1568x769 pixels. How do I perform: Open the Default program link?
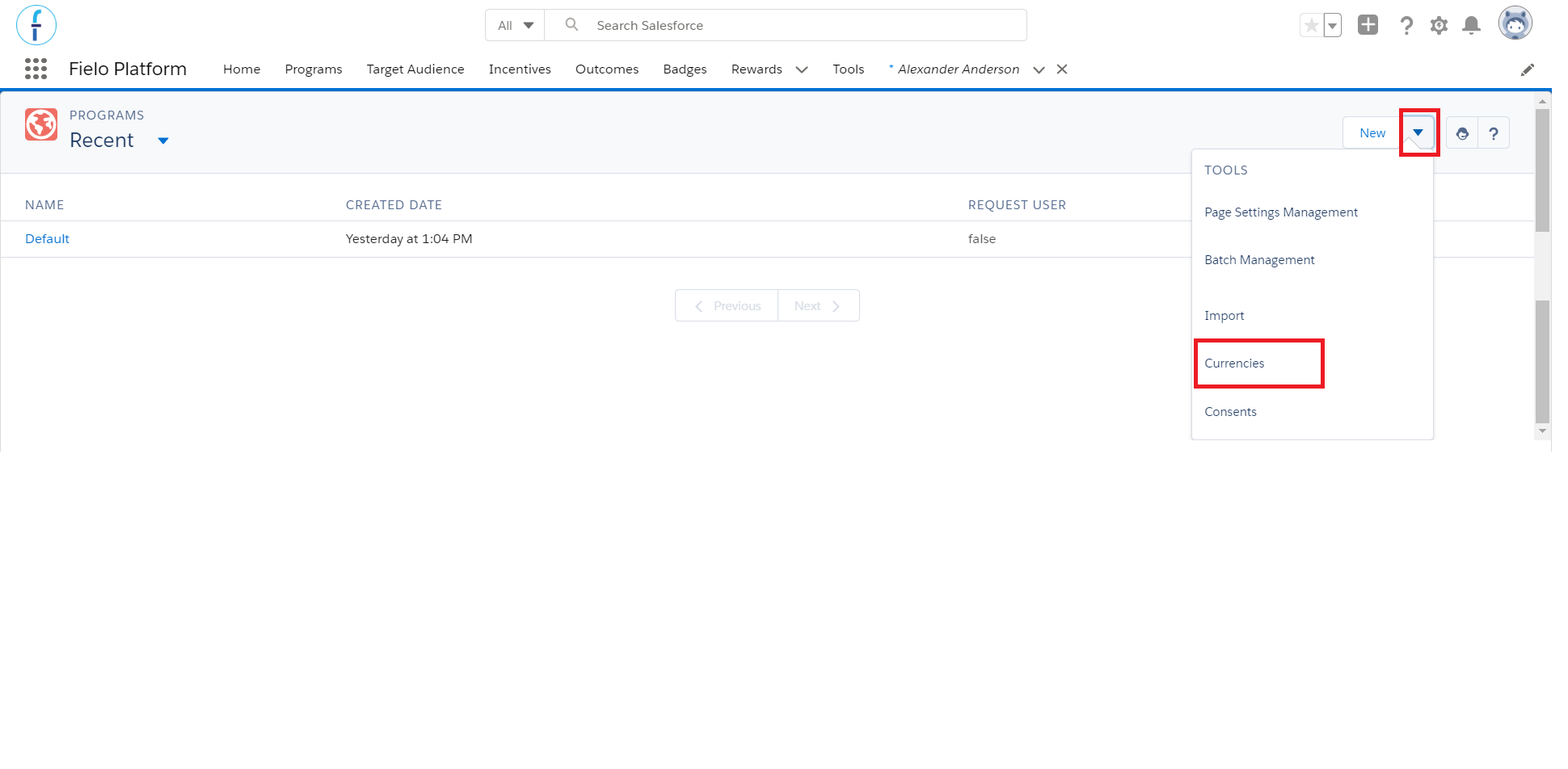click(x=47, y=239)
